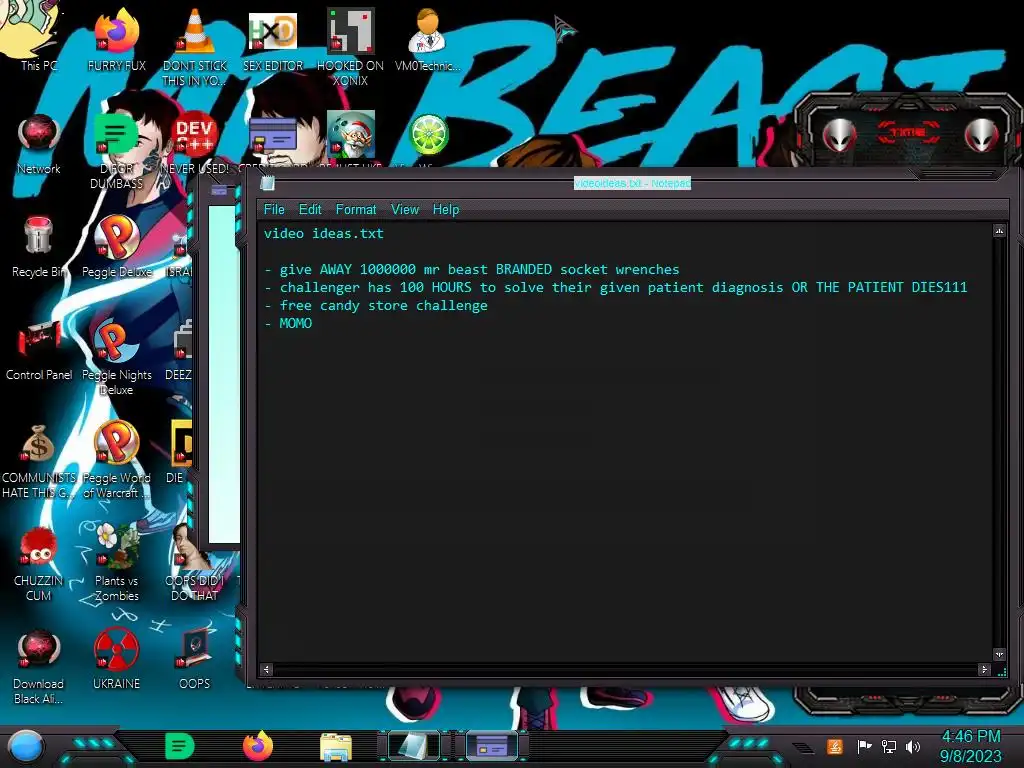
Task: Switch to Notepad taskbar button
Action: pos(414,746)
